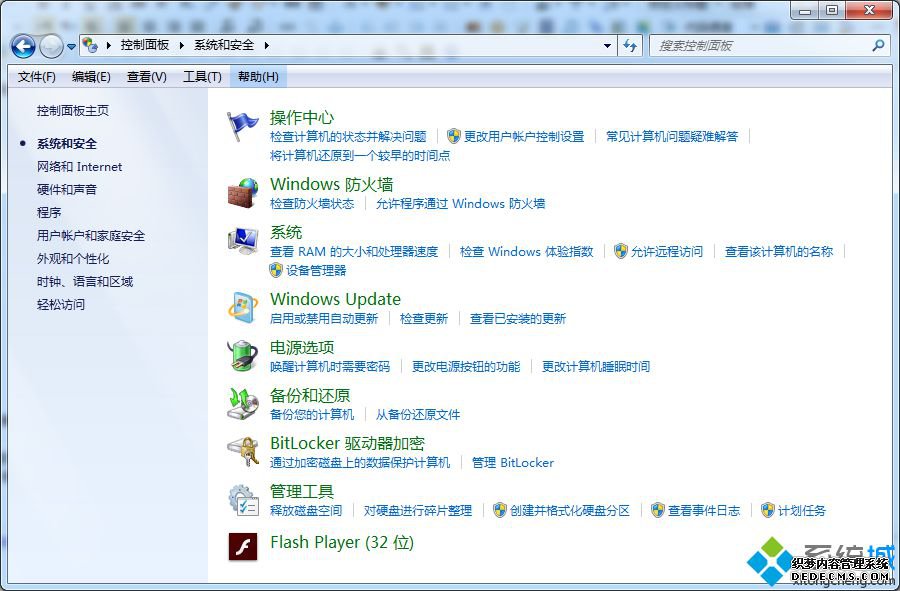Click the Back navigation arrow button
This screenshot has width=900, height=591.
click(x=24, y=46)
